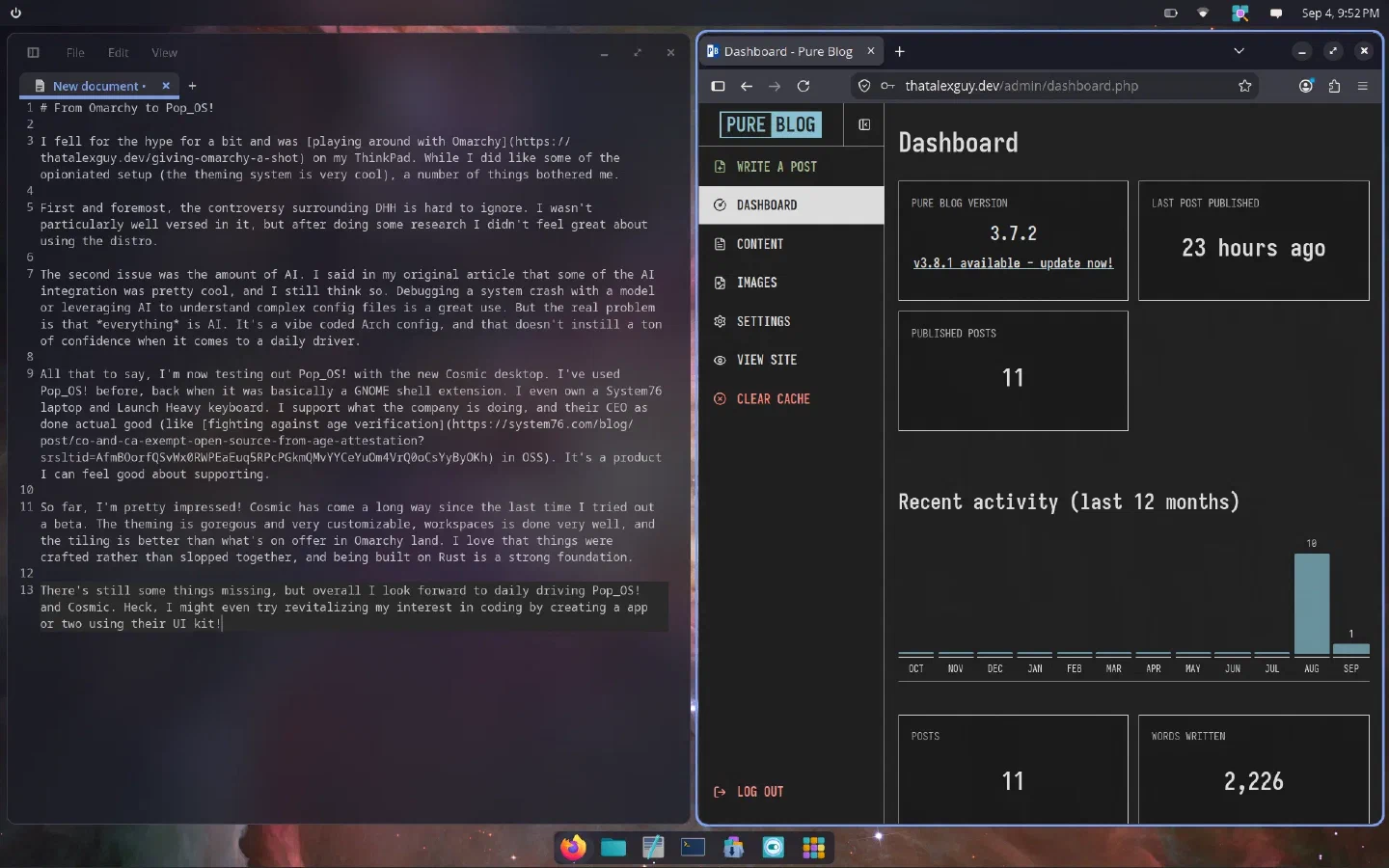
Task: Collapse the Pure Blog admin sidebar
Action: [x=864, y=124]
